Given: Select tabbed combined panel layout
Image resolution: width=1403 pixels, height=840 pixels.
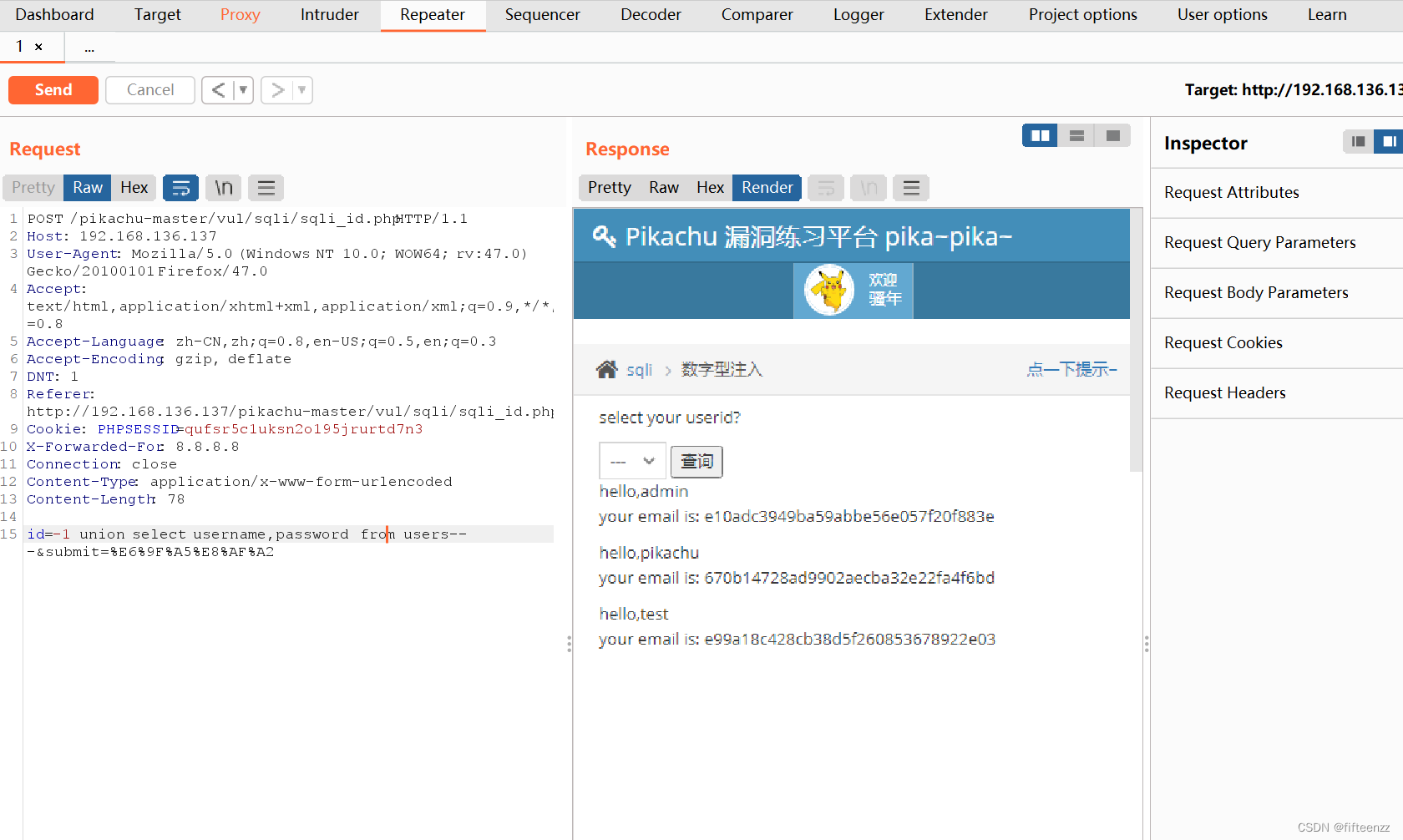Looking at the screenshot, I should coord(1113,135).
